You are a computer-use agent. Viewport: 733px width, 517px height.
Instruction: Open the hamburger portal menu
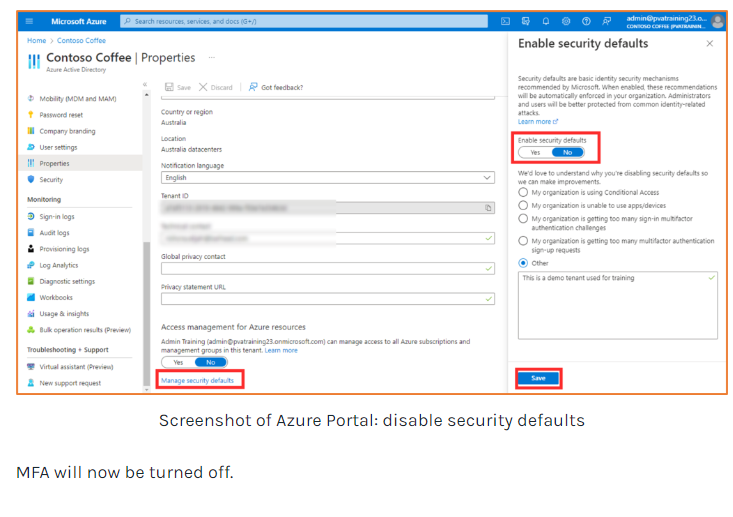29,21
